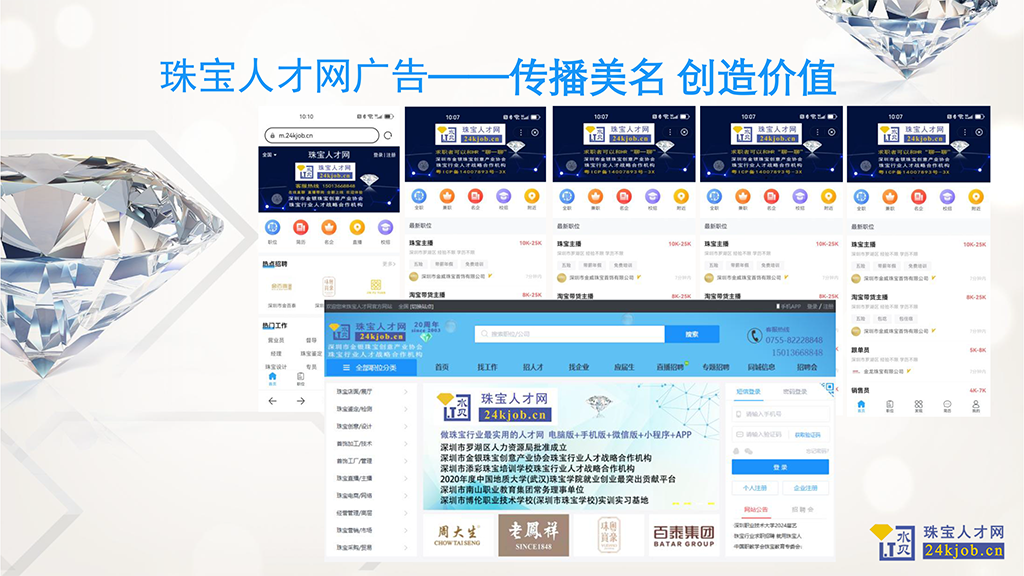The image size is (1024, 576).
Task: Click desktop 搜索职位/公司 search field
Action: (570, 334)
